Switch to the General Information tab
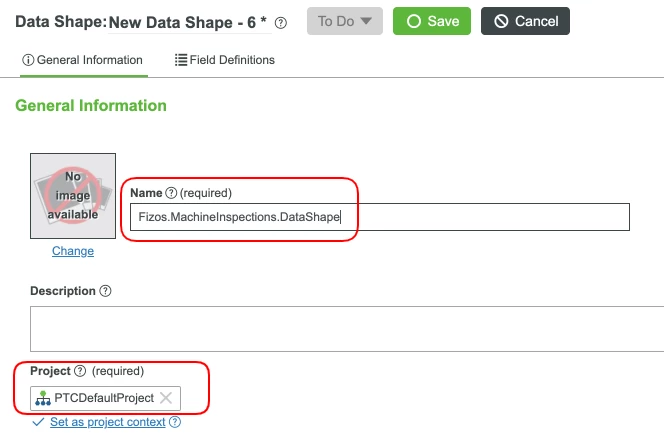This screenshot has height=443, width=664. pos(82,60)
